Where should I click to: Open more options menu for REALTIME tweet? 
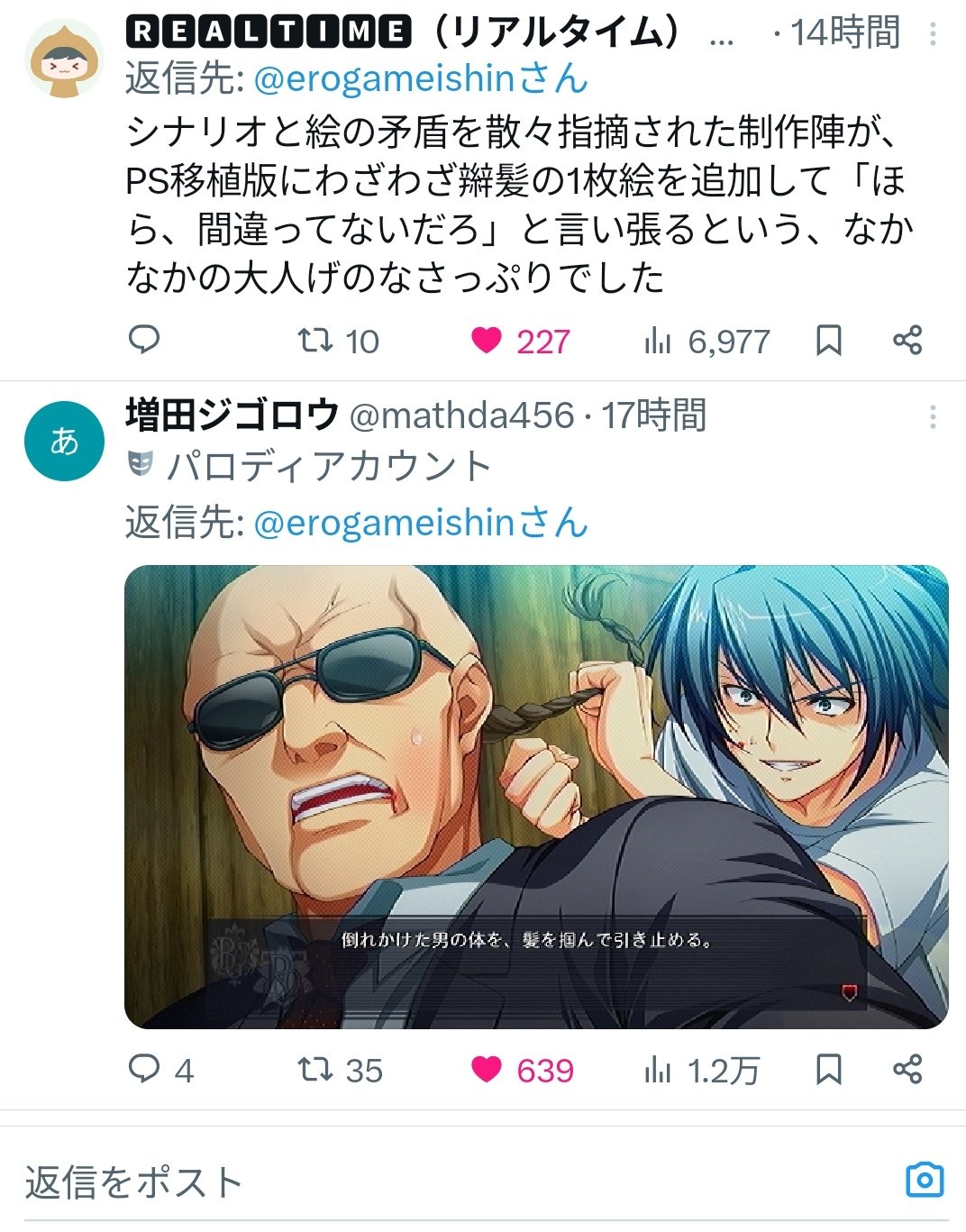tap(933, 34)
